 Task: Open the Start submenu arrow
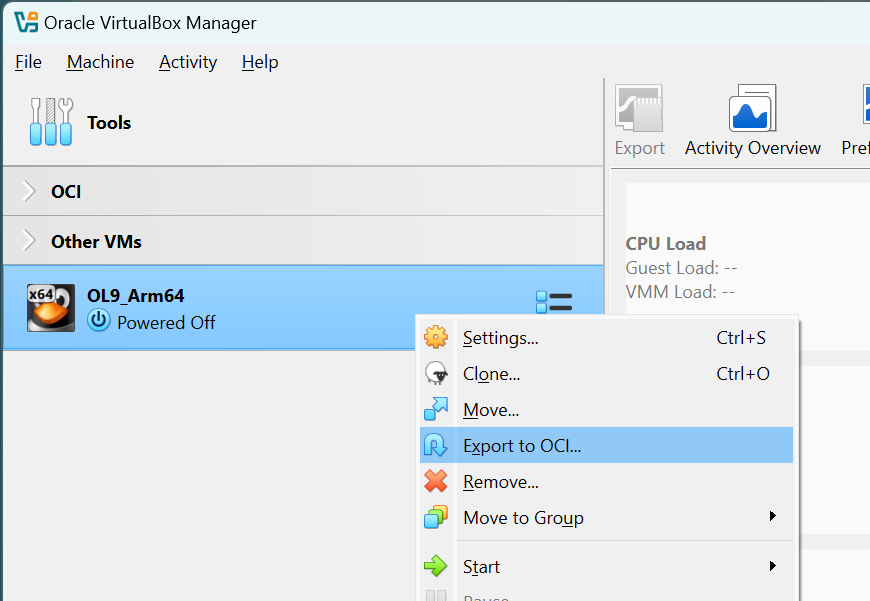(x=772, y=566)
